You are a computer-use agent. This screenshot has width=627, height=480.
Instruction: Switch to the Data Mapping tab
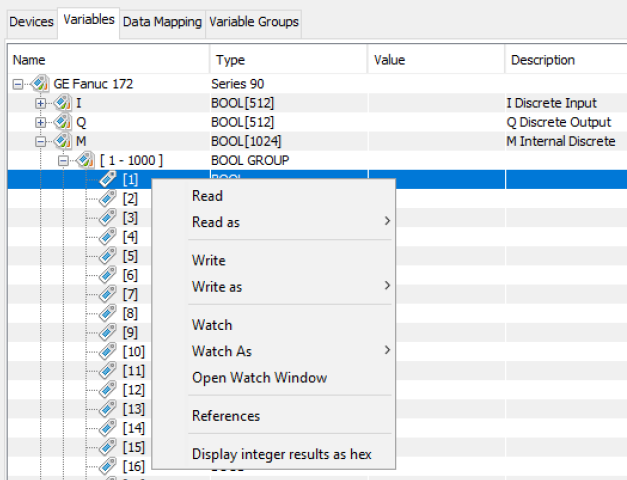162,22
